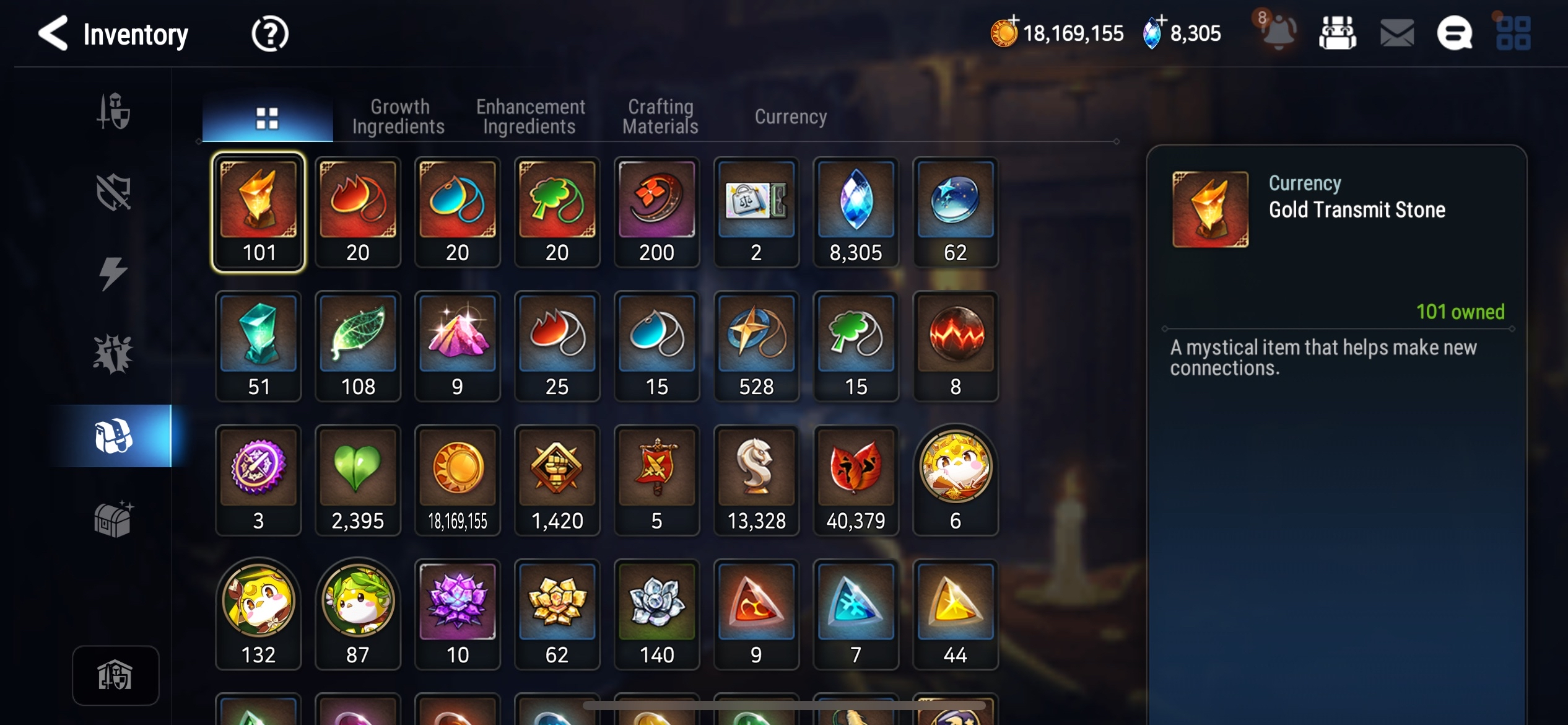1568x725 pixels.
Task: Go back using the Inventory arrow
Action: click(53, 33)
